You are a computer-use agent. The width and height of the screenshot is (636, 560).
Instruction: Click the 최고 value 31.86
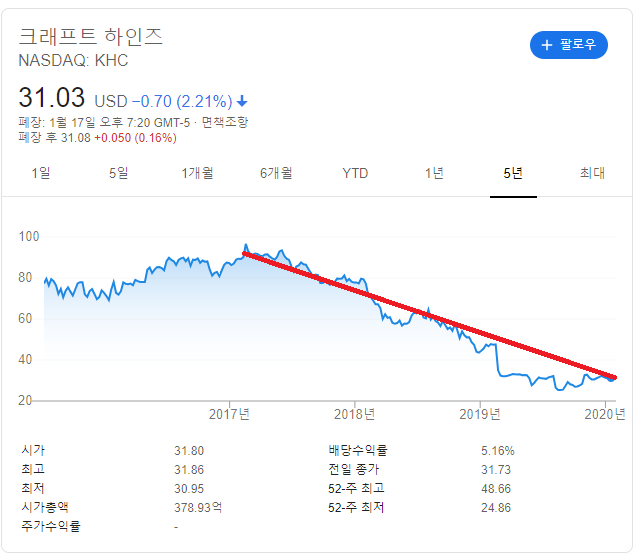[189, 470]
